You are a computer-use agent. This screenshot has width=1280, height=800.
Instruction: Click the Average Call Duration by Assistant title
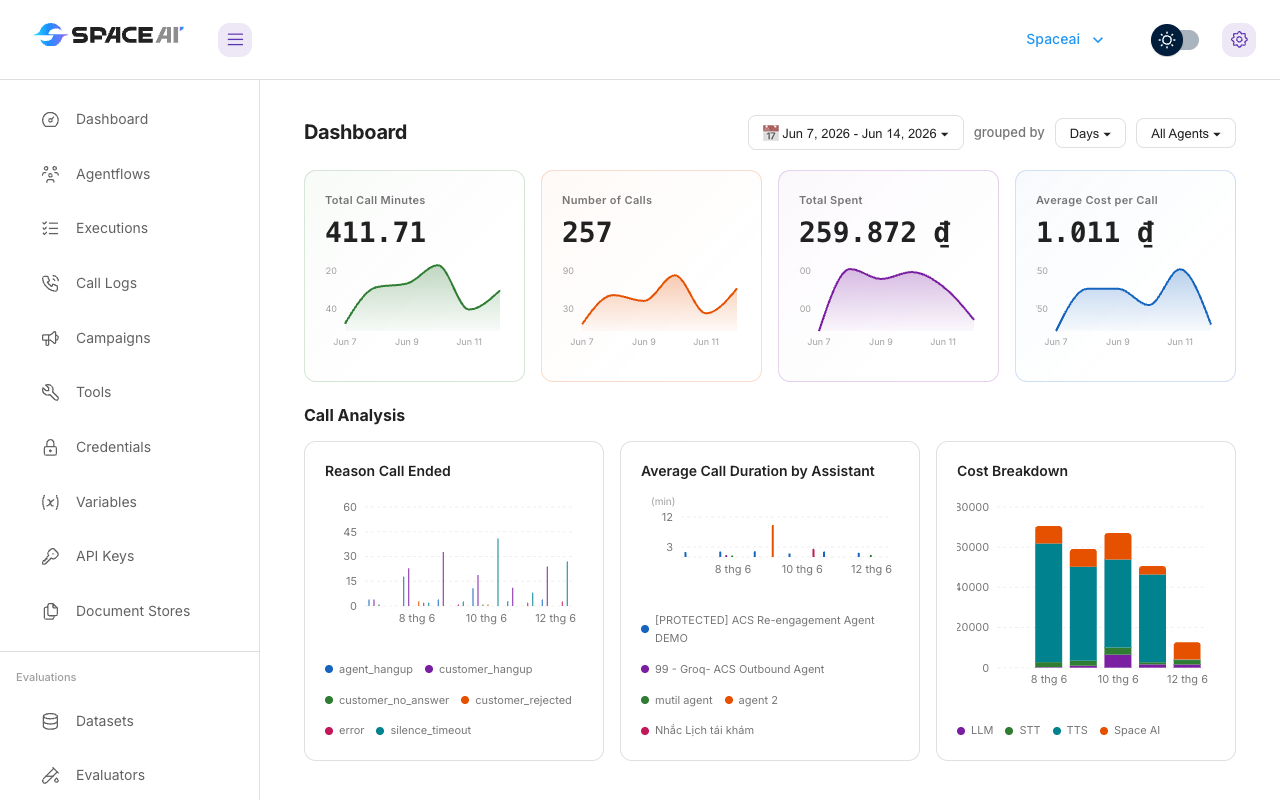point(758,471)
